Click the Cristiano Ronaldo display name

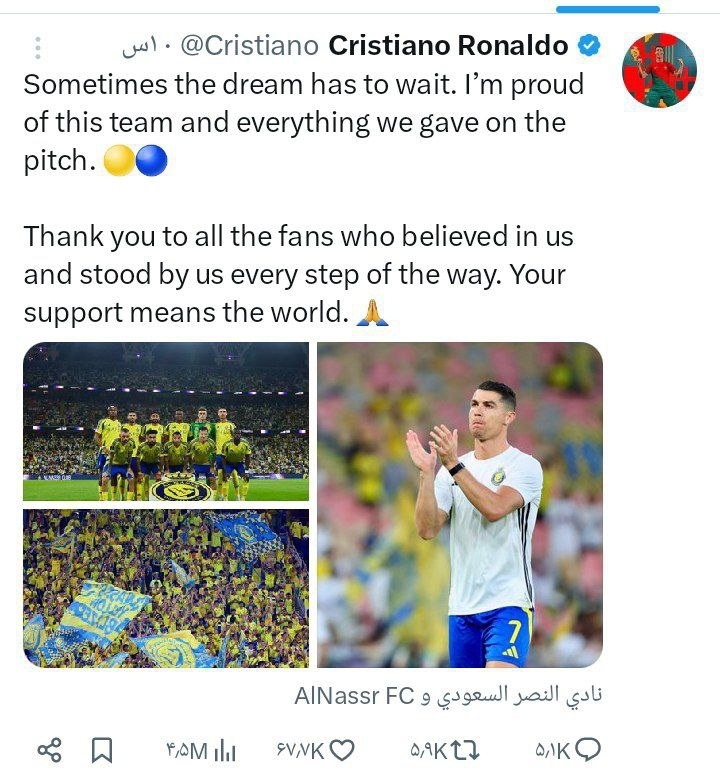(x=448, y=46)
